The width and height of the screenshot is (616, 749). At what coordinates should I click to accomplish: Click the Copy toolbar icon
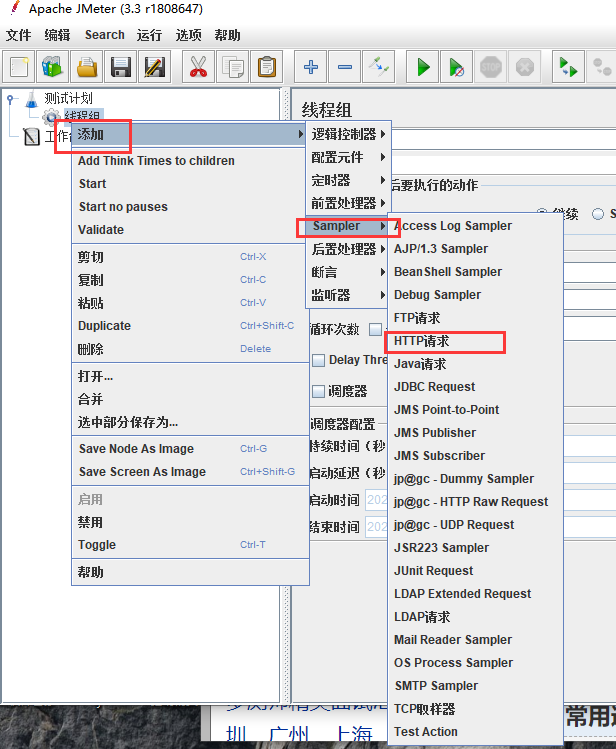click(x=233, y=67)
